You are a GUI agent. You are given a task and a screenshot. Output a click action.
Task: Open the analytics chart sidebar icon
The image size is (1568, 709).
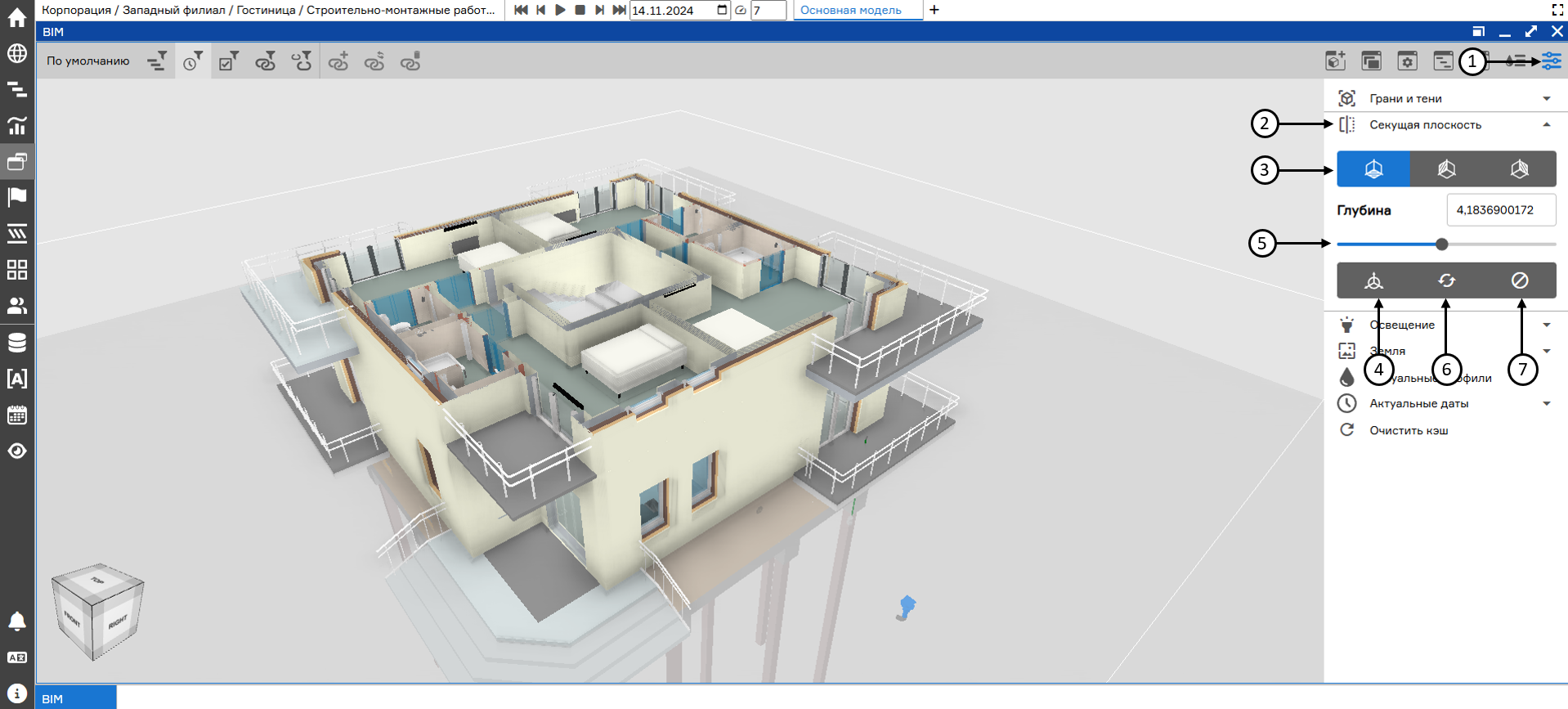[x=17, y=125]
